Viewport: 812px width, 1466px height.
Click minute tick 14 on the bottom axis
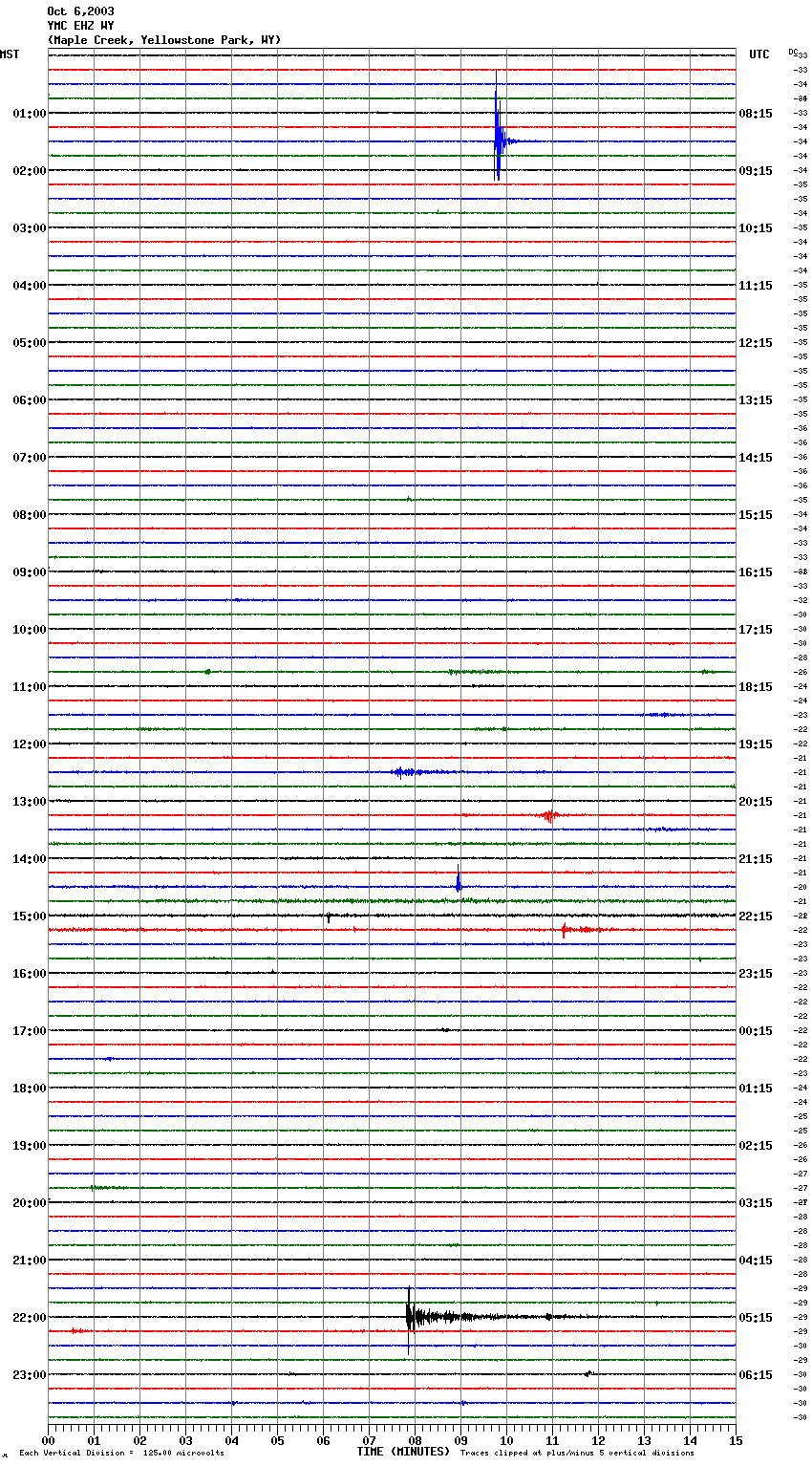(690, 1440)
